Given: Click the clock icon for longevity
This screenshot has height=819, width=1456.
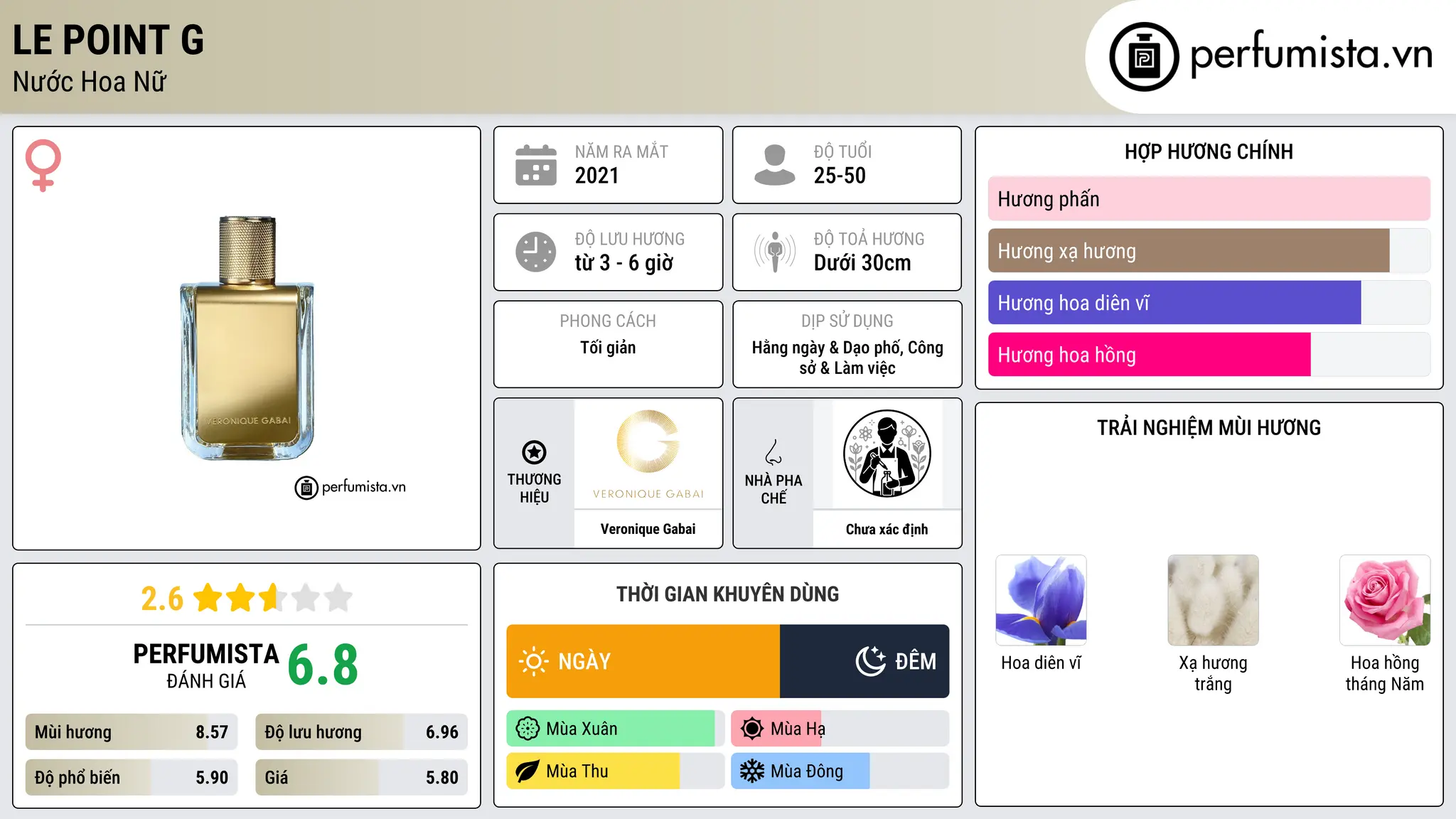Looking at the screenshot, I should click(x=536, y=252).
